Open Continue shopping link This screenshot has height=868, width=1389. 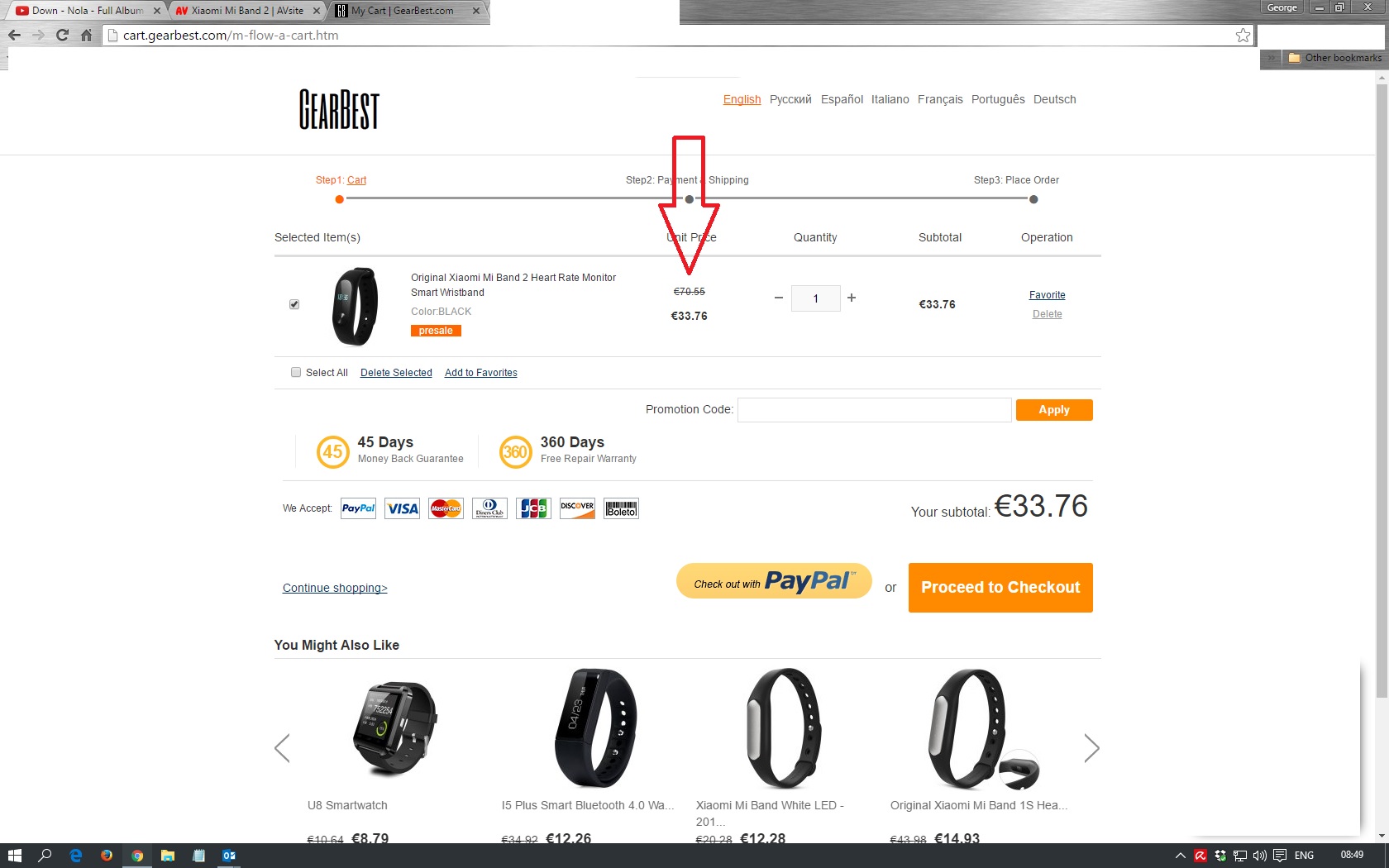(x=335, y=588)
